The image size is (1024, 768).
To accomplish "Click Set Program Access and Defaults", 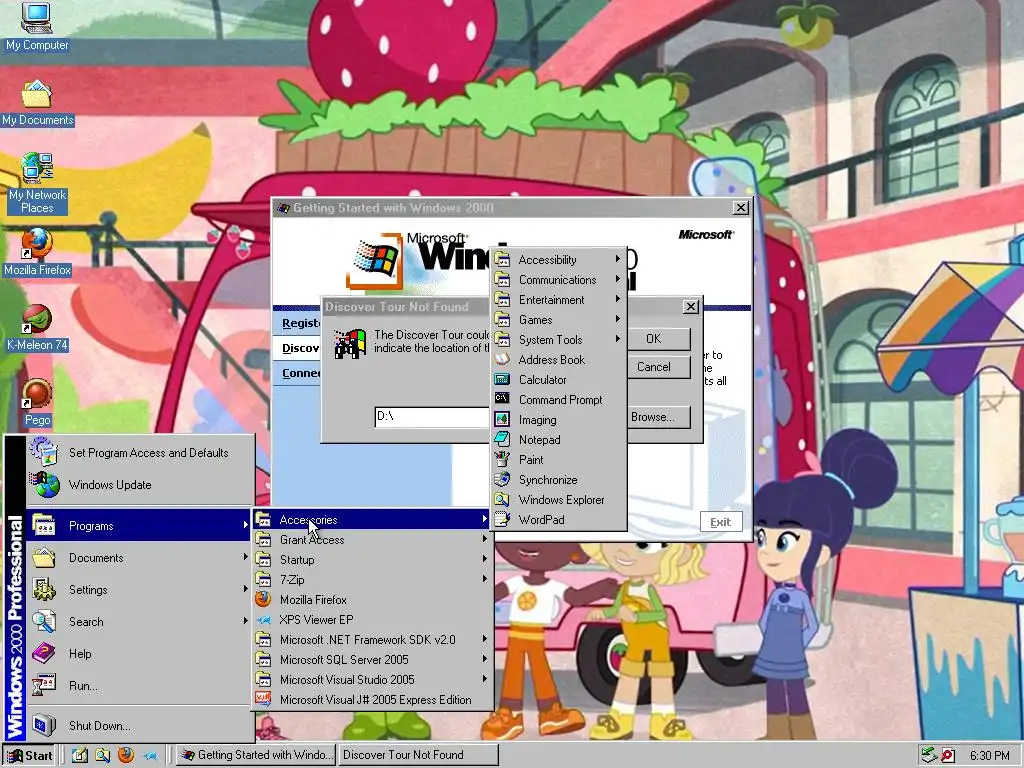I will point(139,453).
